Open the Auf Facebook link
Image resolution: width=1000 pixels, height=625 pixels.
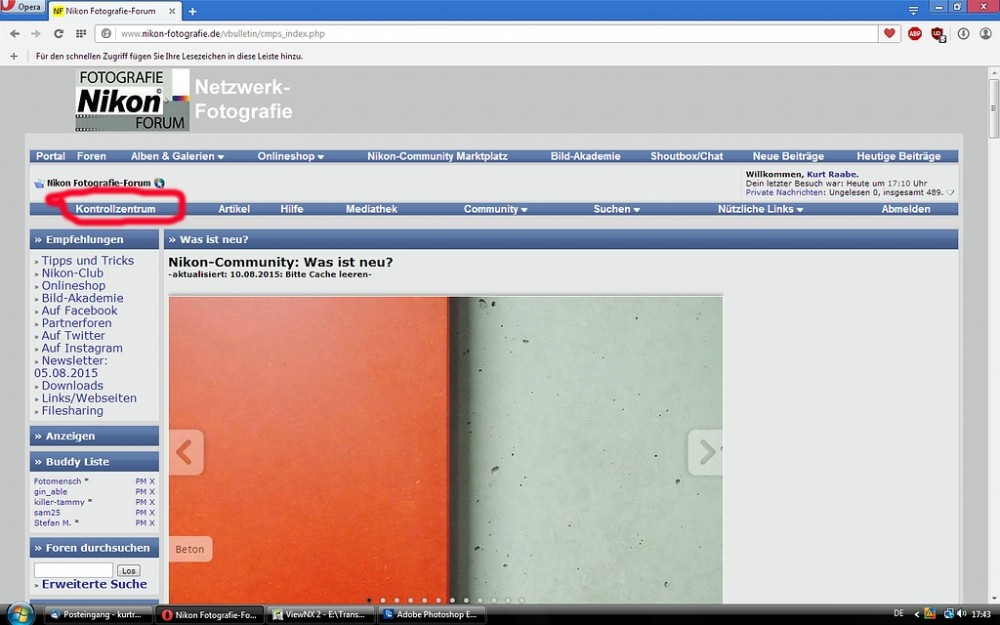pyautogui.click(x=79, y=311)
